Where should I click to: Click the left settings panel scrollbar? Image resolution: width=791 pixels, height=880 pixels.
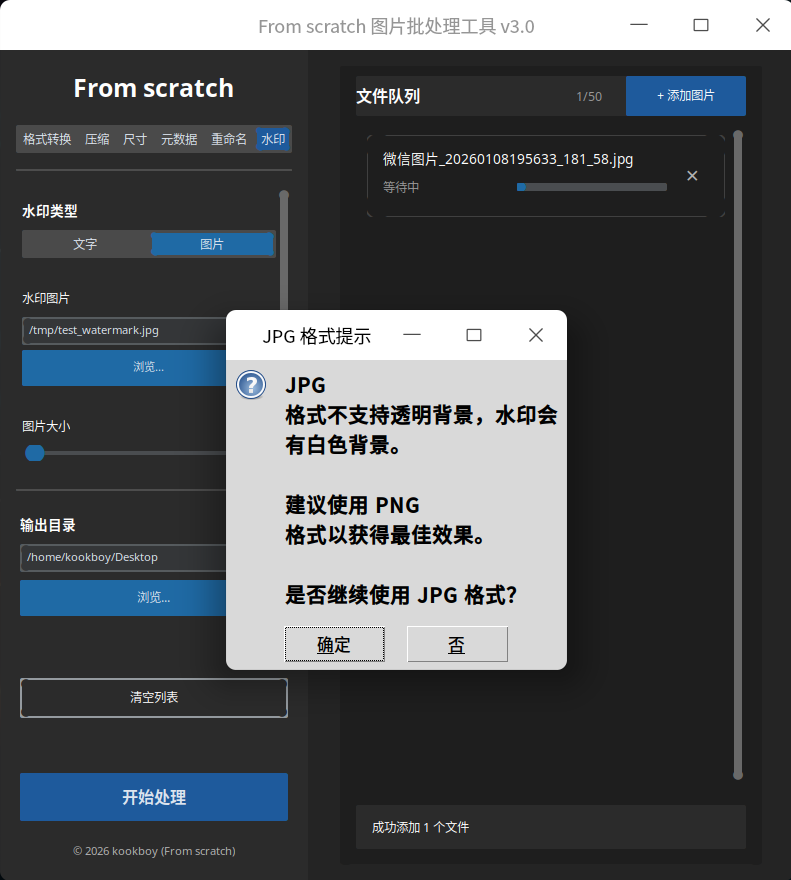click(x=284, y=250)
